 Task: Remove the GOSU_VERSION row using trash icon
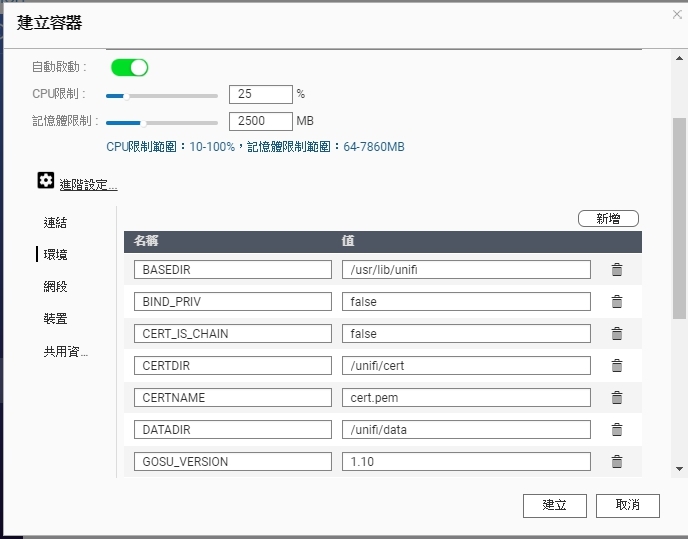tap(617, 462)
